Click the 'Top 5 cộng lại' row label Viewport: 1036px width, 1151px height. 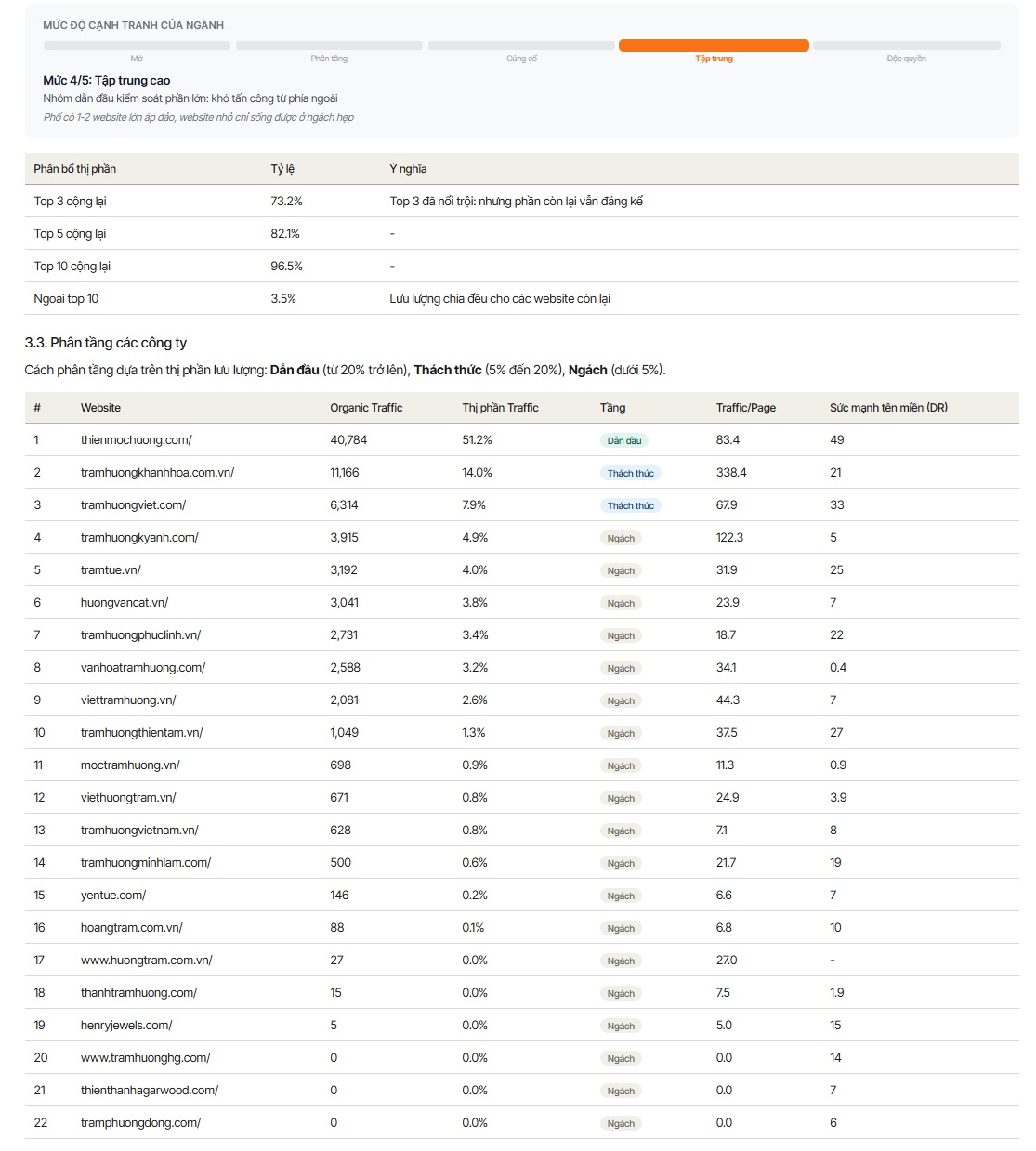pos(71,234)
